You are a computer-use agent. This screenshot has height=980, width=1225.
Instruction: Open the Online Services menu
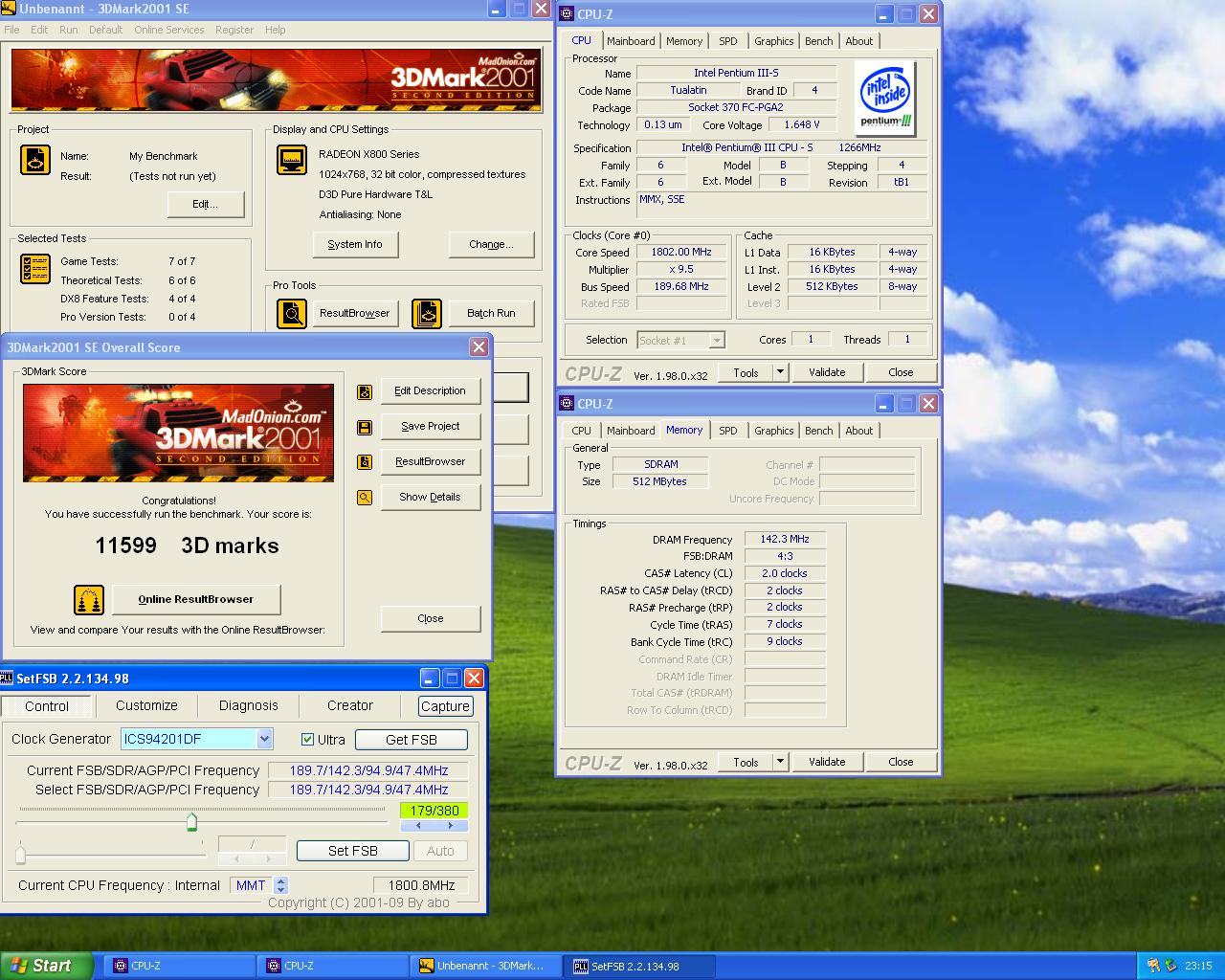tap(168, 30)
